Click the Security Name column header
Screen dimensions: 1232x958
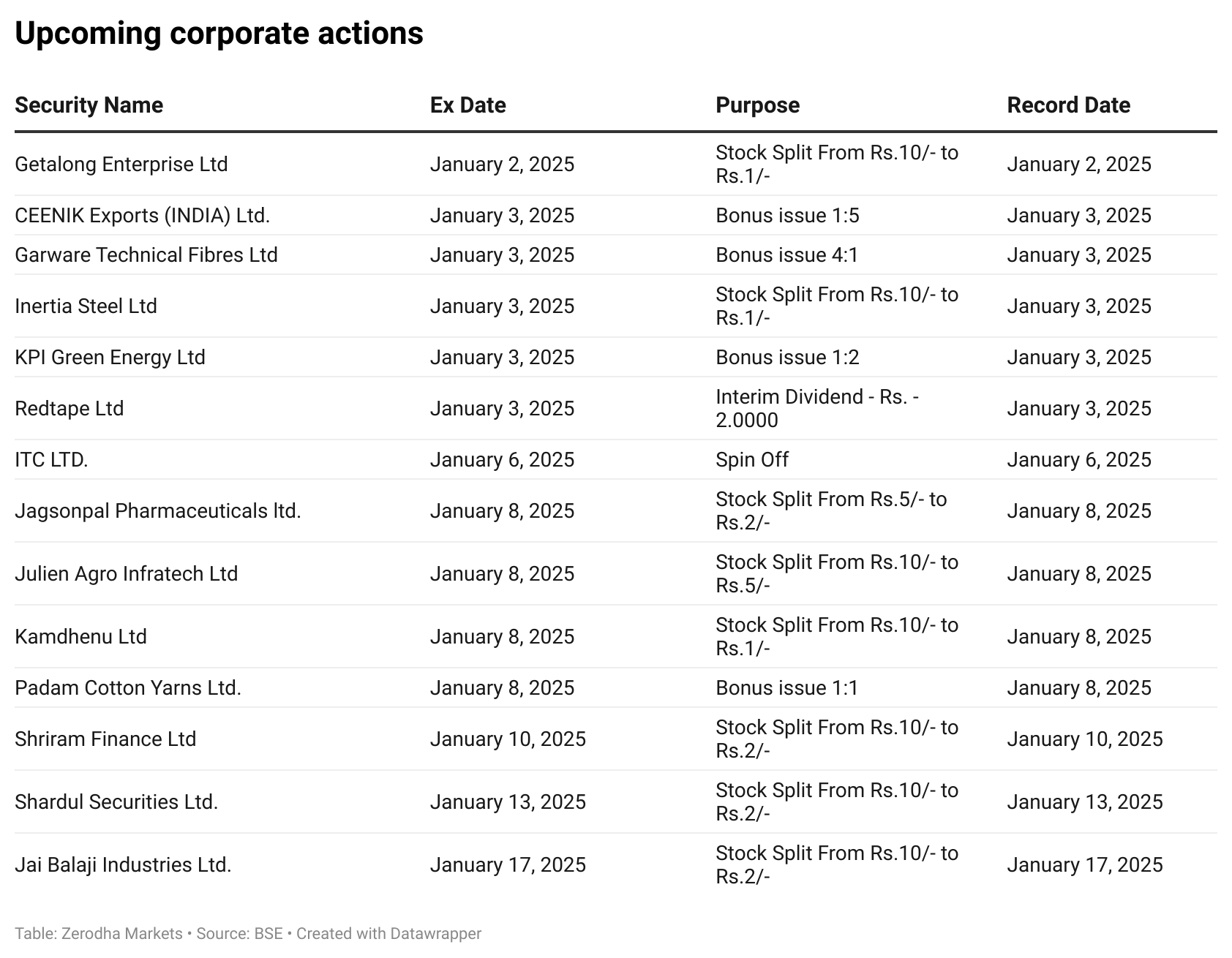(x=89, y=105)
